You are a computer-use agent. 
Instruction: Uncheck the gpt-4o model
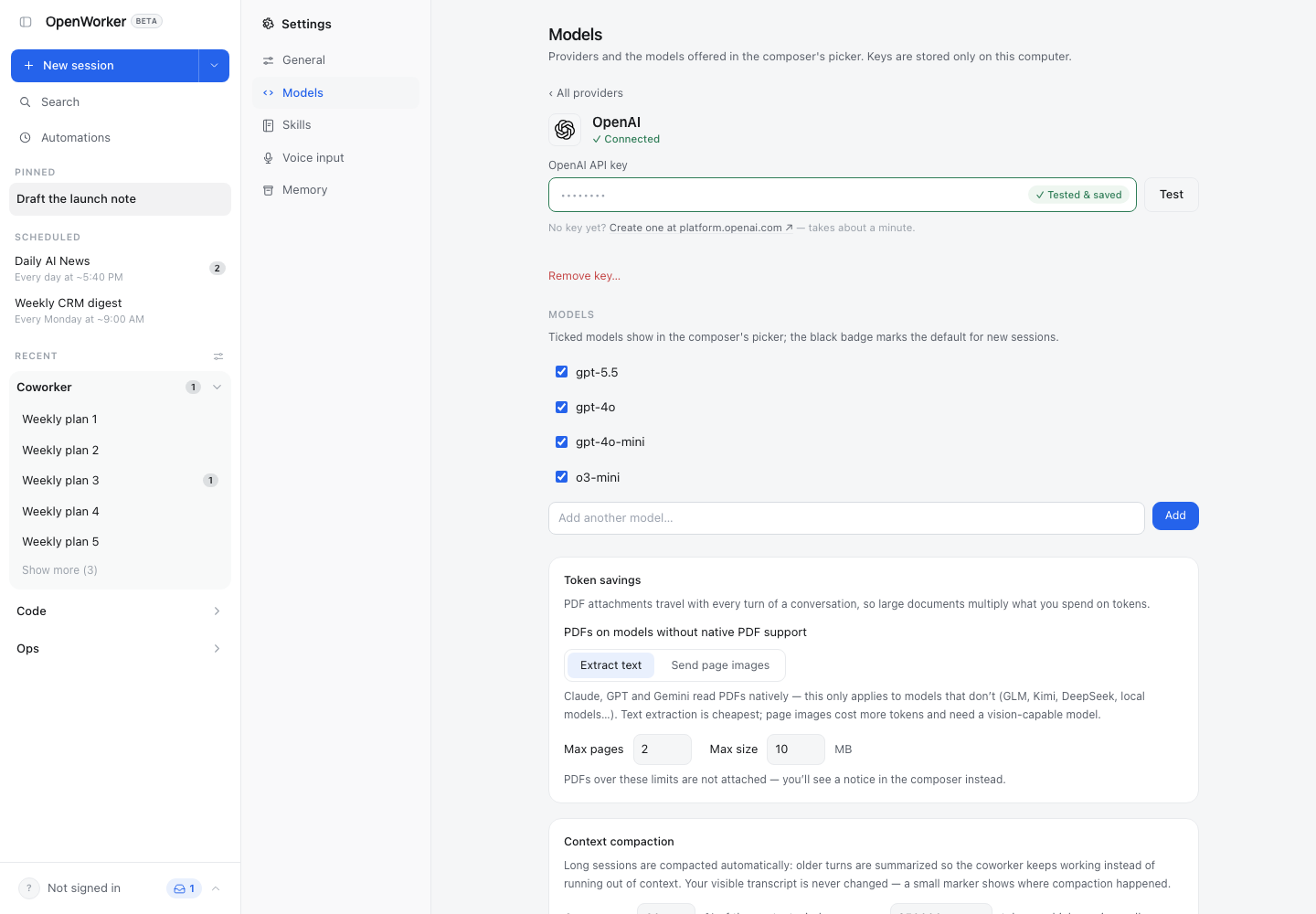pyautogui.click(x=561, y=407)
